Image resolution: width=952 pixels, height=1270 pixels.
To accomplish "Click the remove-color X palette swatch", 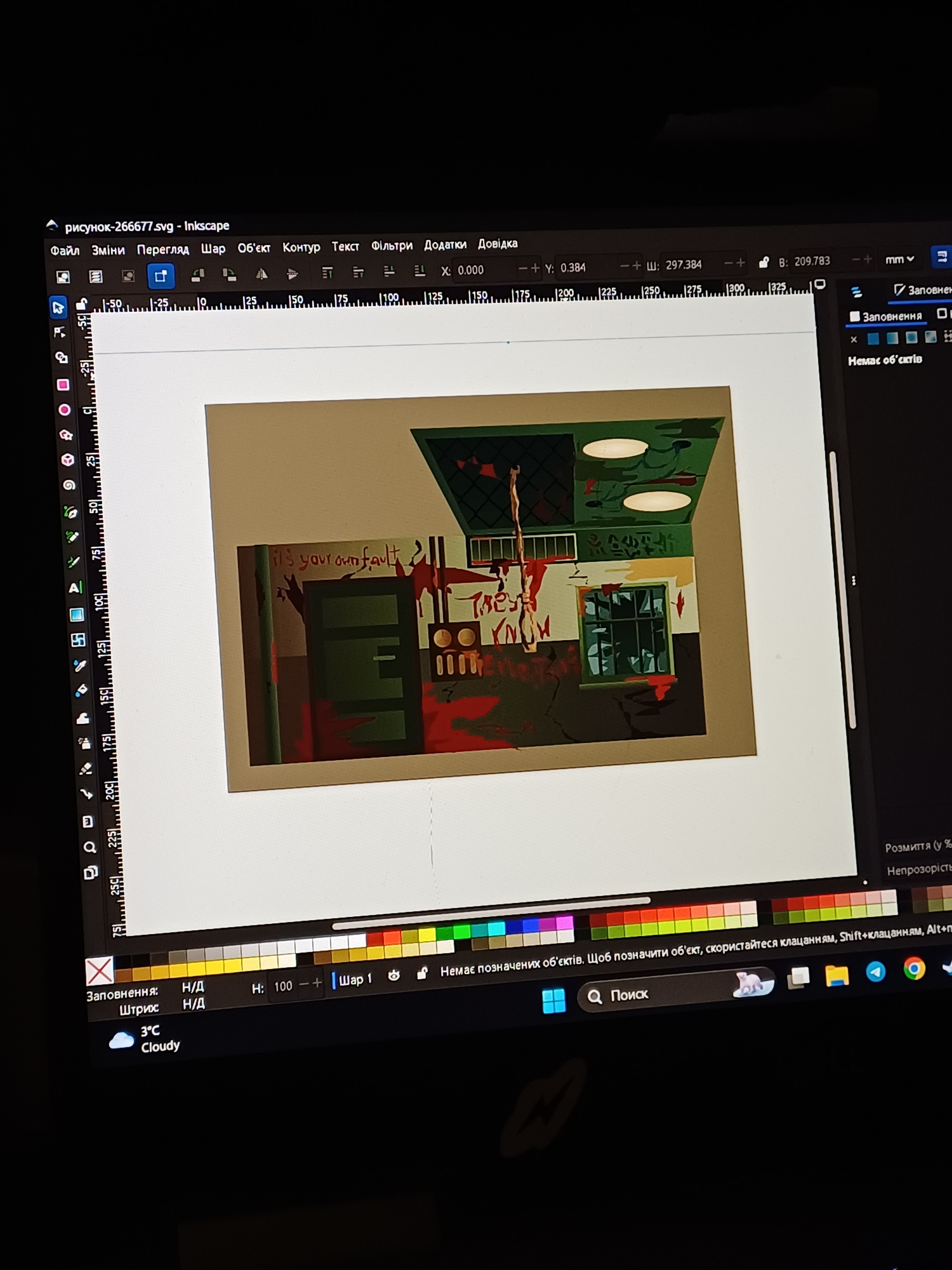I will [x=100, y=971].
